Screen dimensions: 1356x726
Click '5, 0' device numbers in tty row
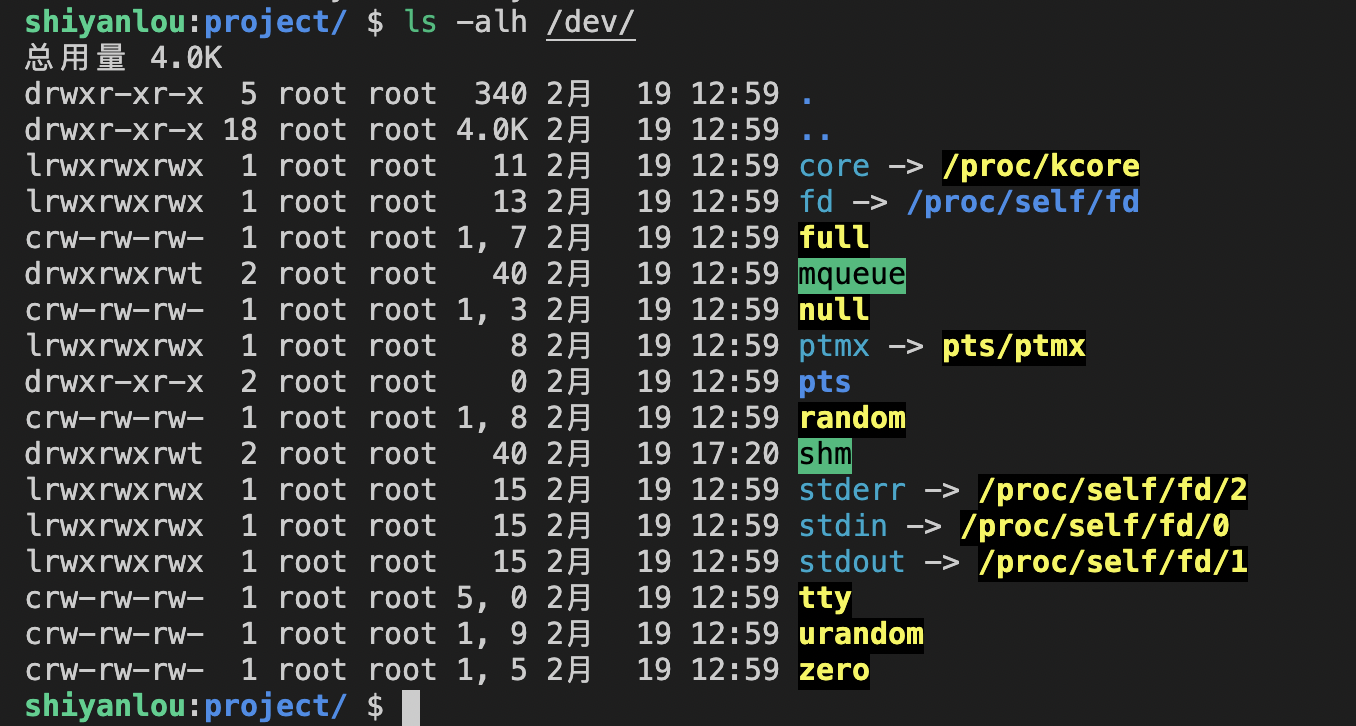click(492, 598)
